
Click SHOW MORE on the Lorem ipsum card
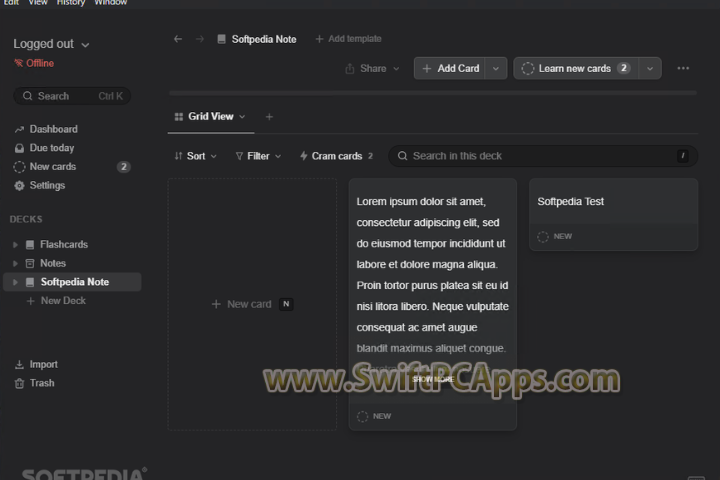[433, 379]
